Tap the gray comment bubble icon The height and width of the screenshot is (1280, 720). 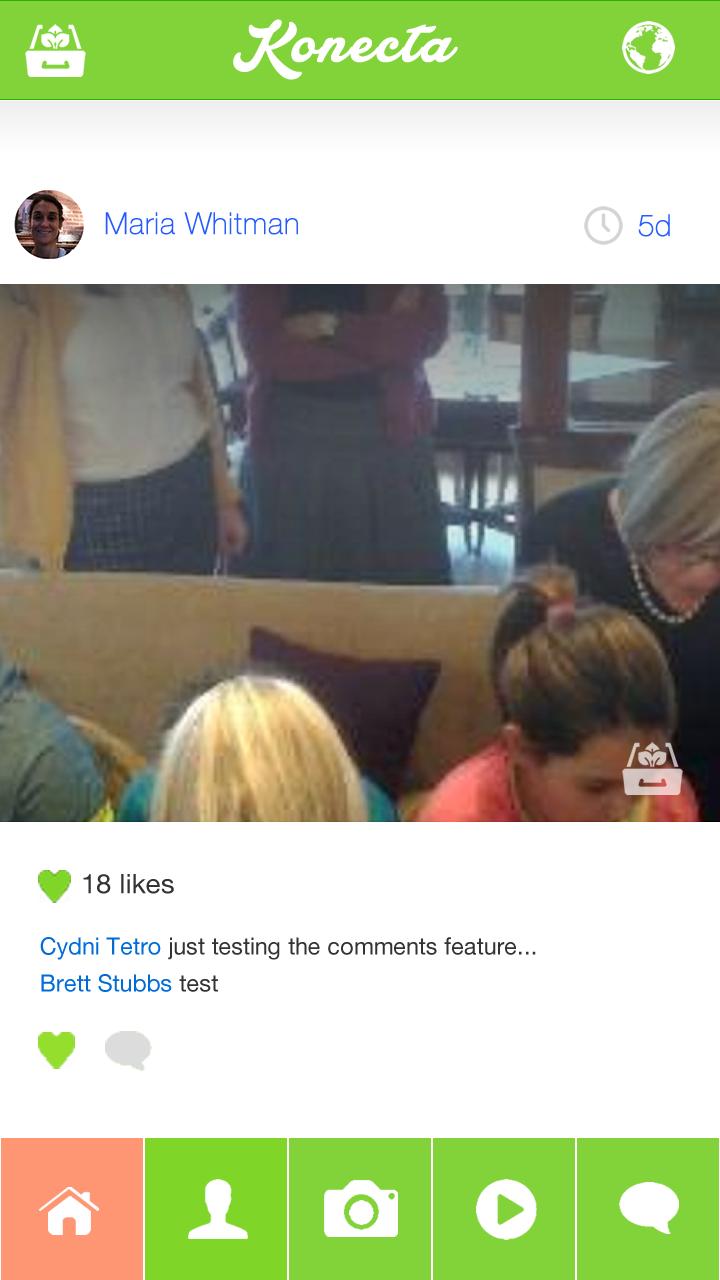pos(128,1051)
